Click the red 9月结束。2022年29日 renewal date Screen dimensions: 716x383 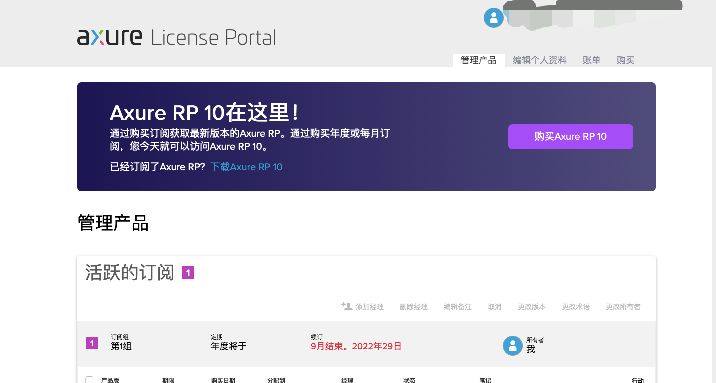coord(356,346)
